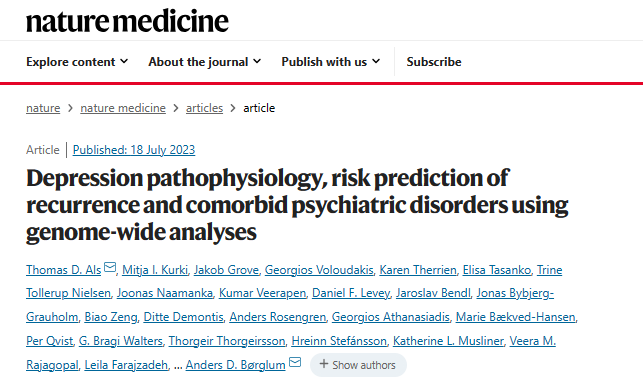Open Georgios Voloudakis author details

coord(319,270)
